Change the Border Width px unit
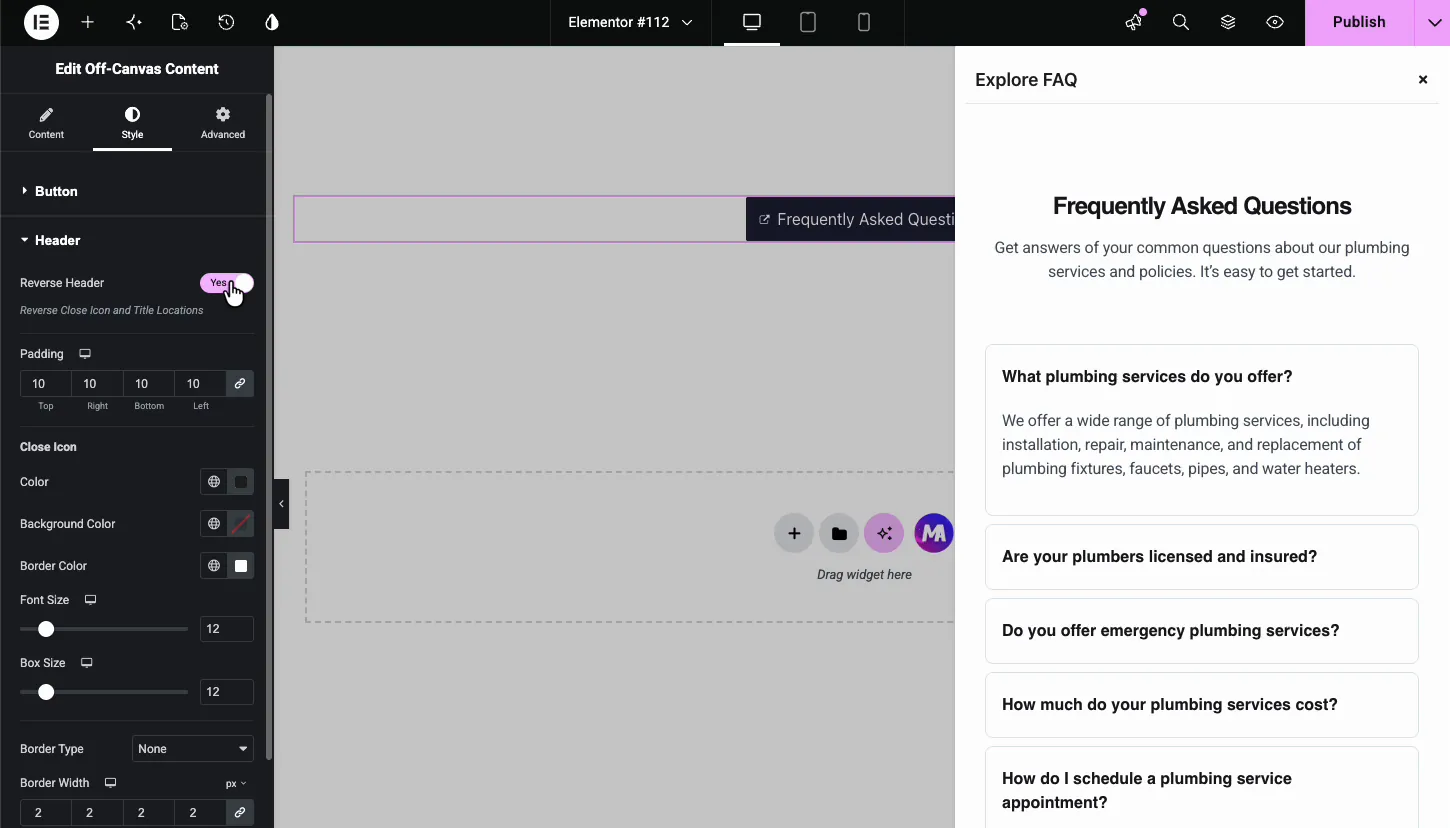Screen dimensions: 1450x828 (236, 784)
